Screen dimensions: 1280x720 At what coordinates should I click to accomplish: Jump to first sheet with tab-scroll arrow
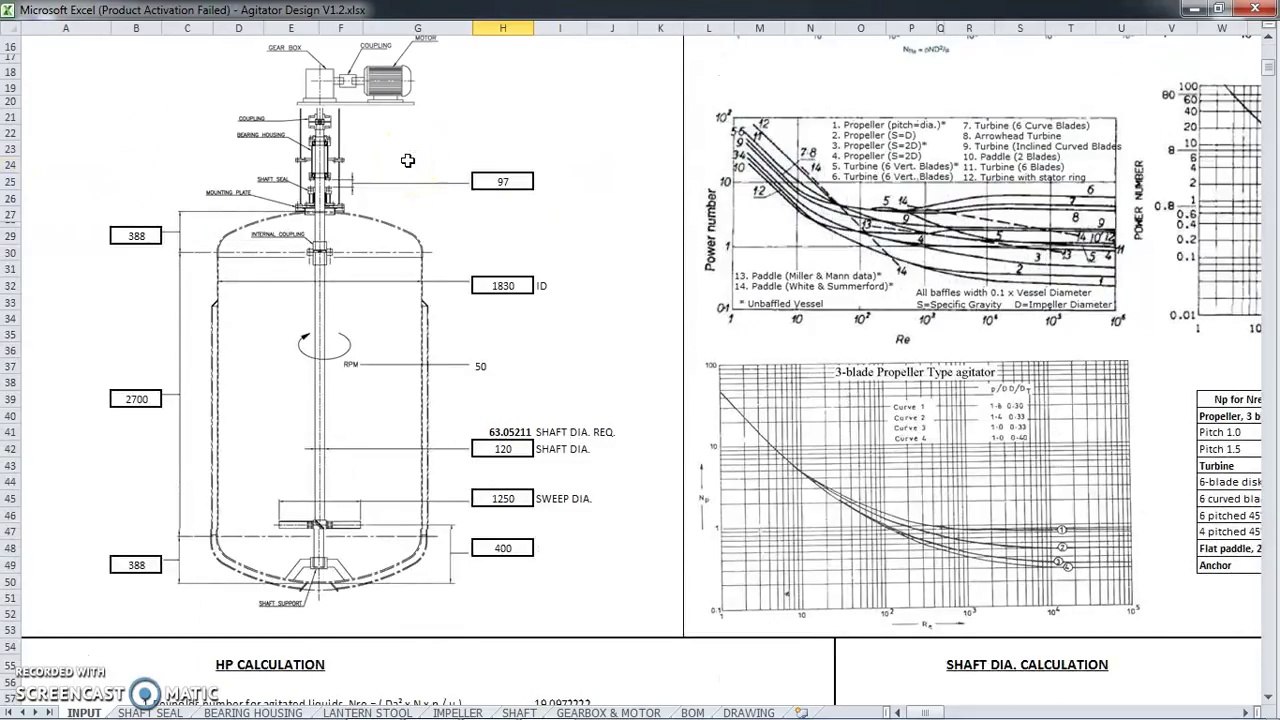click(9, 713)
